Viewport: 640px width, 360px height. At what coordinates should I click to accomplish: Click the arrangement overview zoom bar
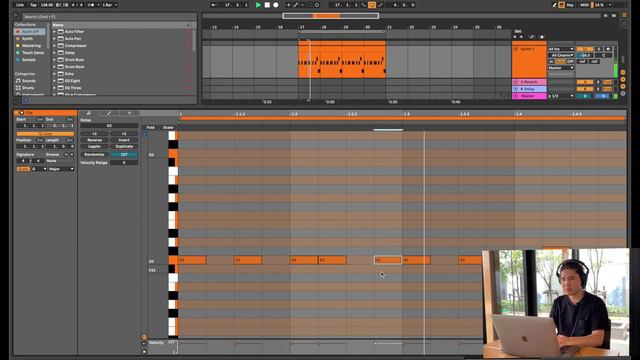pyautogui.click(x=331, y=16)
